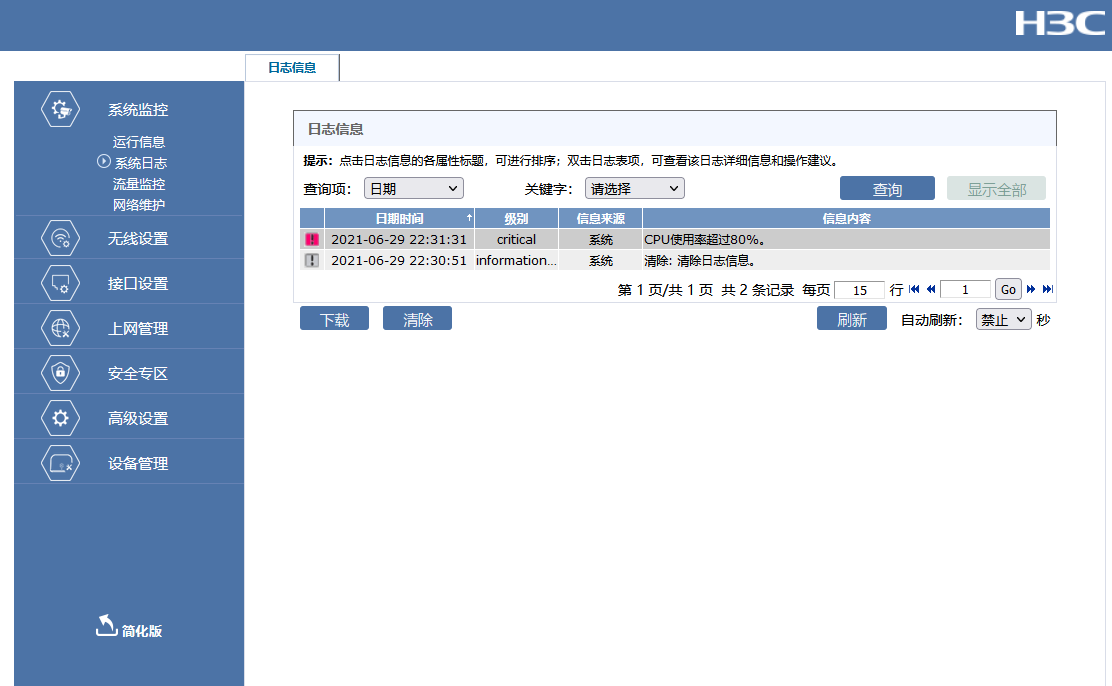Open the 设备管理 menu
The width and height of the screenshot is (1112, 686).
pyautogui.click(x=138, y=463)
